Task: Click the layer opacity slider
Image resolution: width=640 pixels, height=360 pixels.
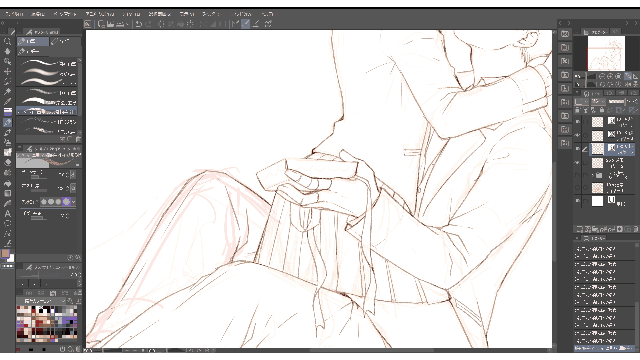Action: tap(616, 101)
